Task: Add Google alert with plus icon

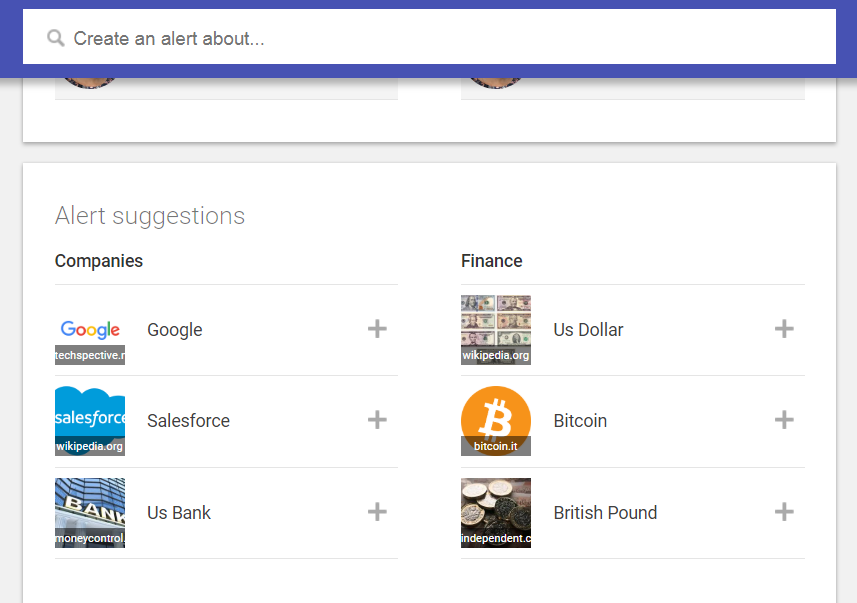Action: 377,329
